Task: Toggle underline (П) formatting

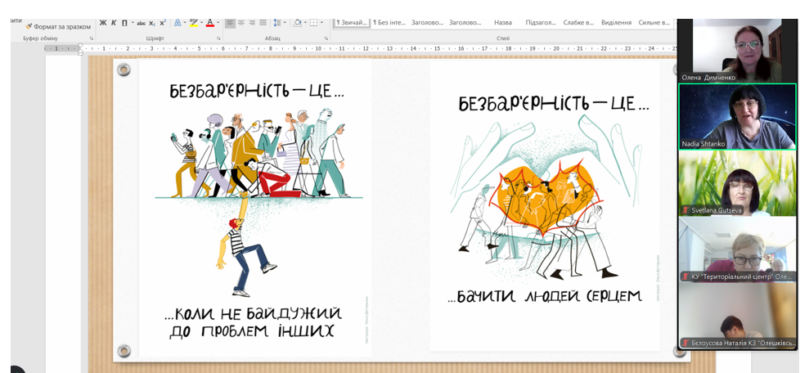Action: (x=124, y=23)
